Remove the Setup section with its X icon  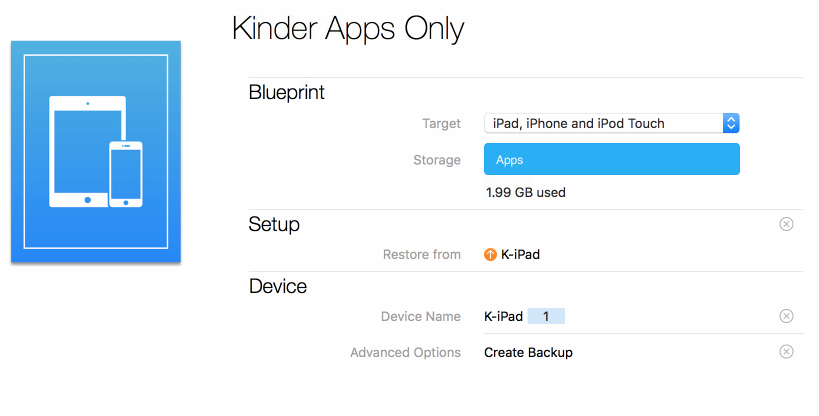(786, 224)
